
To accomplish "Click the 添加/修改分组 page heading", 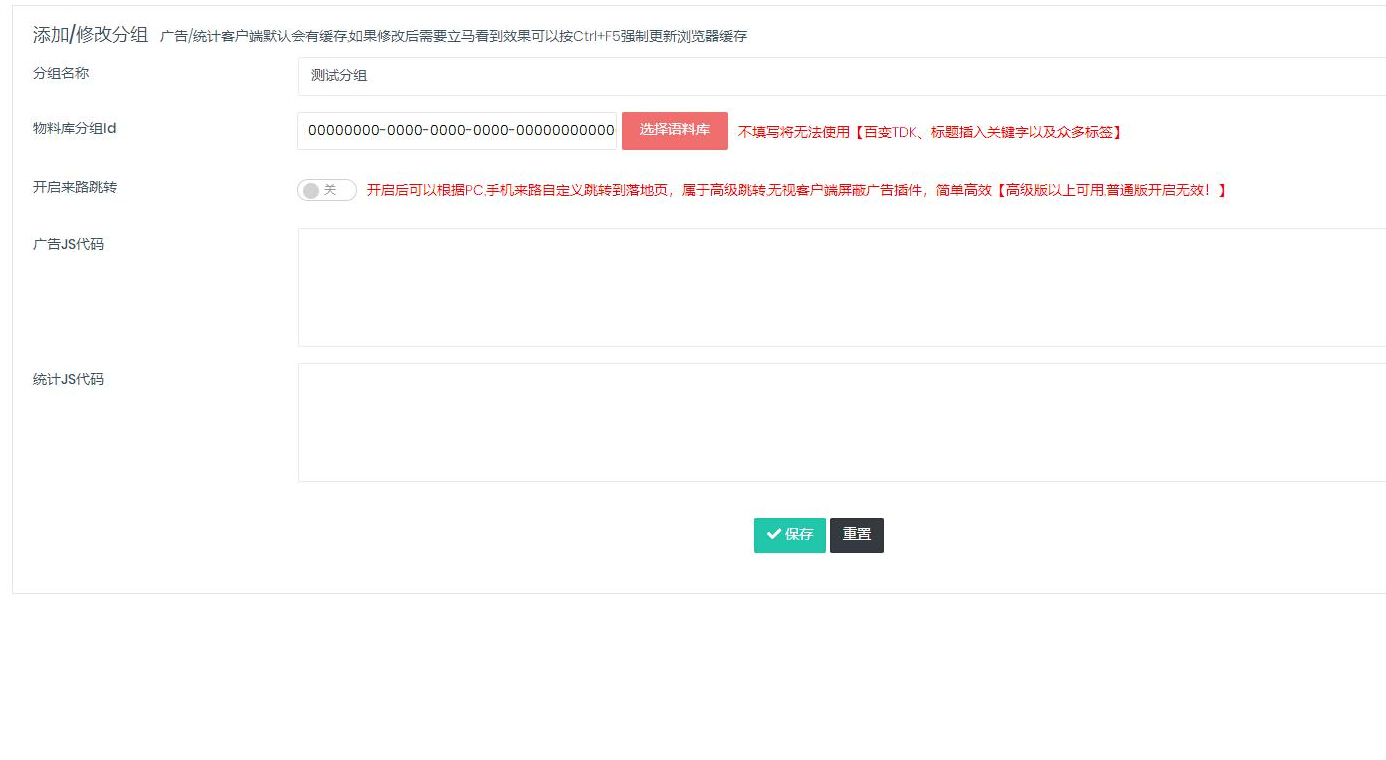I will click(x=90, y=35).
